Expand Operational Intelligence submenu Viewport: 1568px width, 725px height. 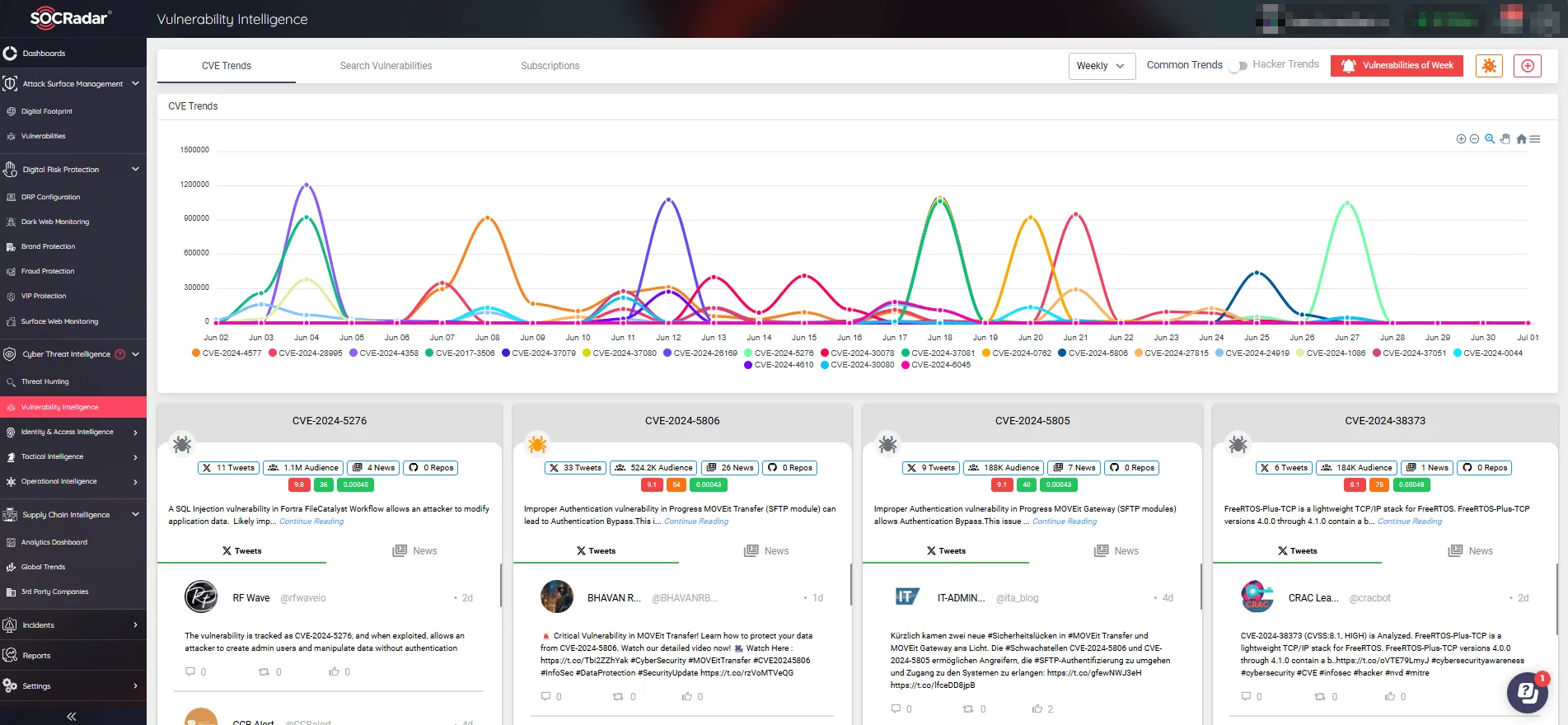135,481
